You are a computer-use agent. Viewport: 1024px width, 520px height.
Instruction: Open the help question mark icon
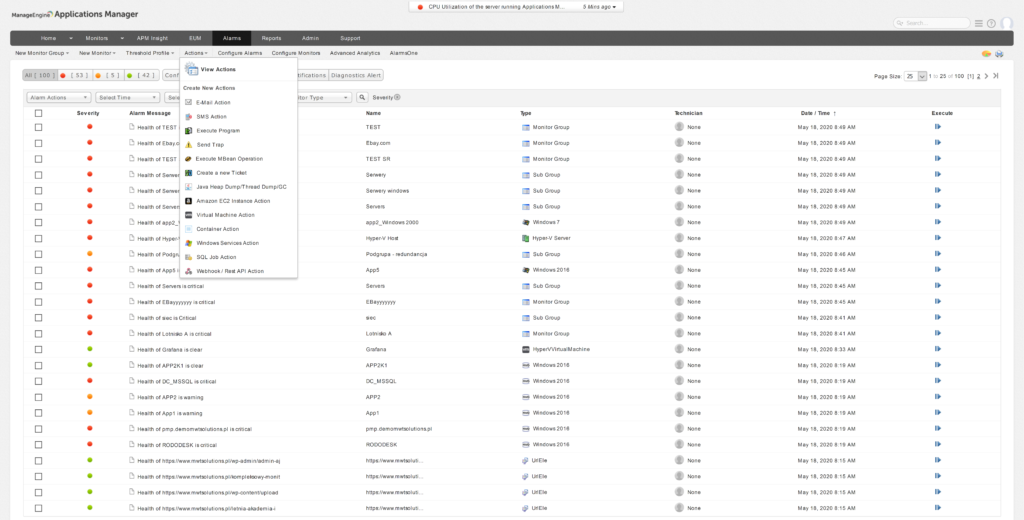[x=991, y=23]
